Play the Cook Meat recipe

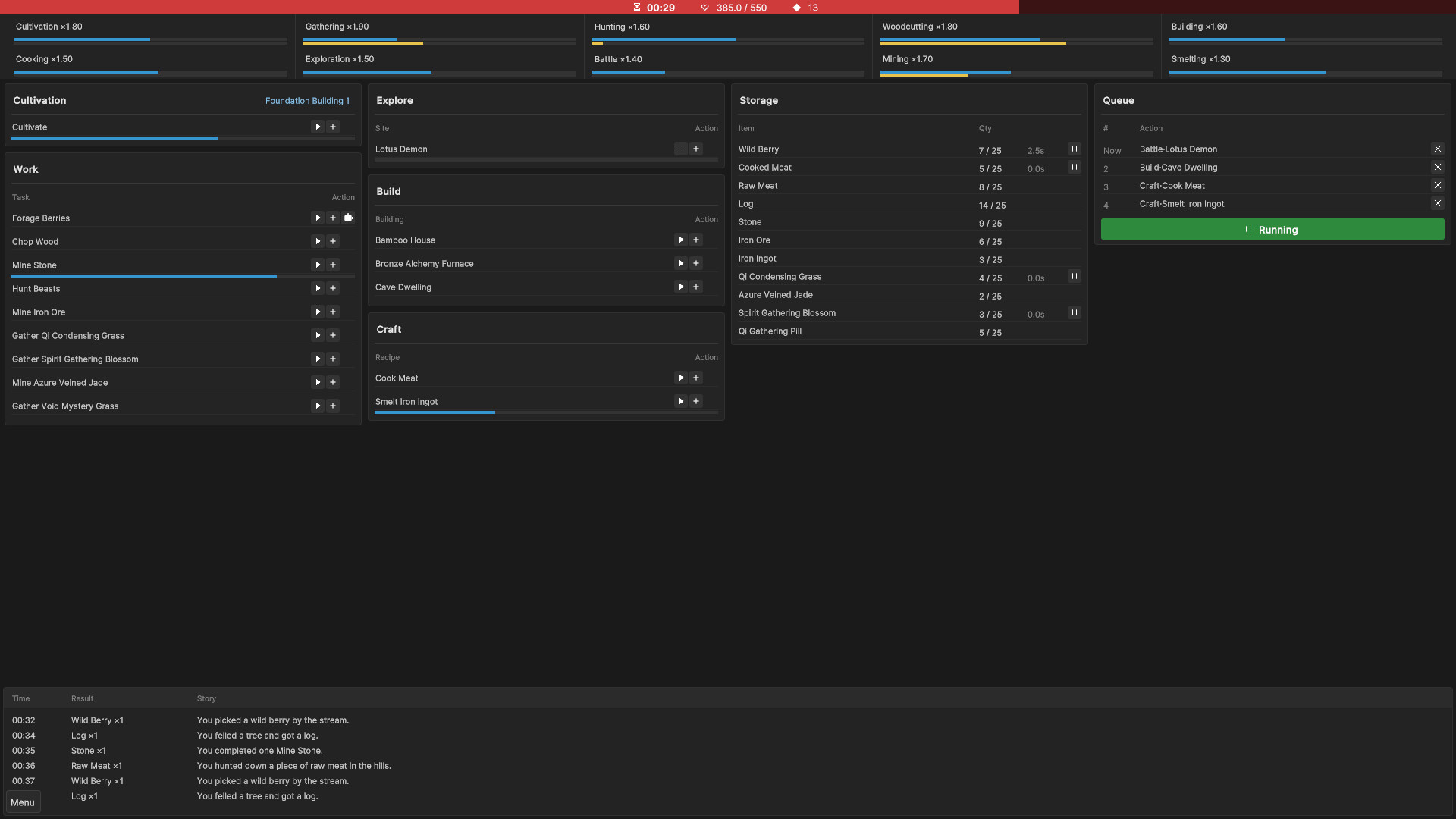click(681, 378)
